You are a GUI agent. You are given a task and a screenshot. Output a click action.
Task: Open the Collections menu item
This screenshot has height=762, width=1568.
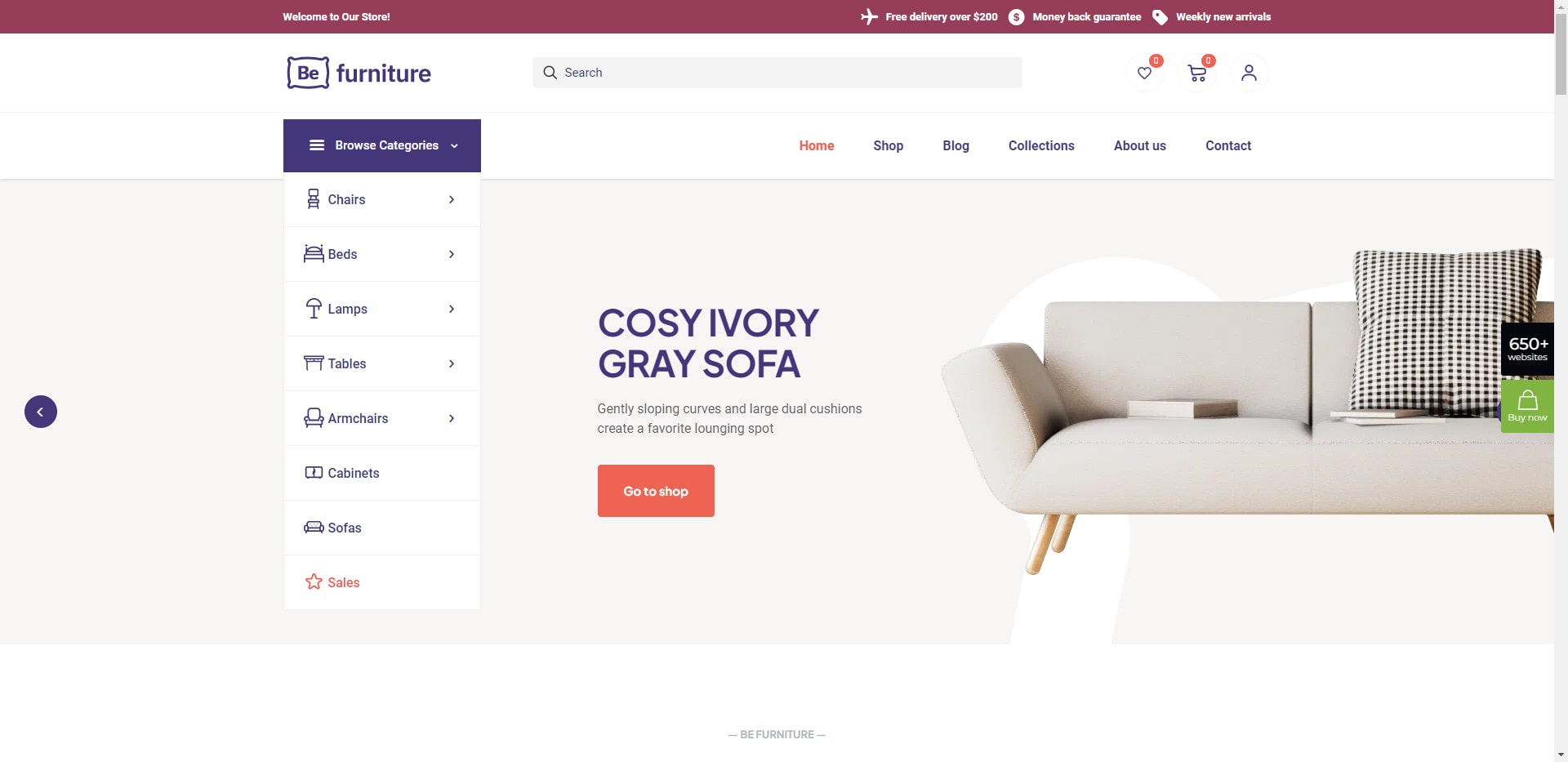tap(1041, 145)
